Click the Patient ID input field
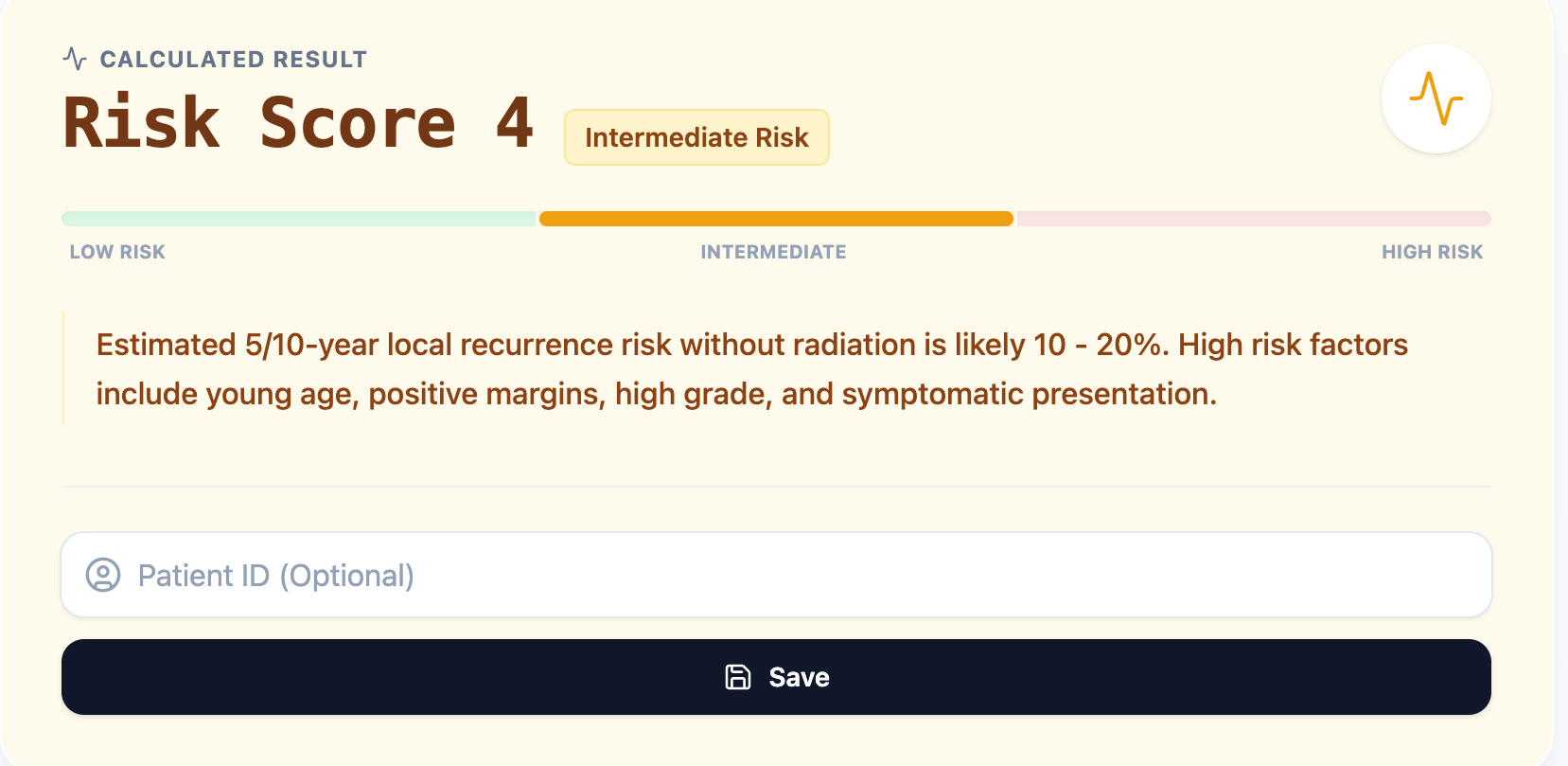This screenshot has height=766, width=1568. click(x=775, y=575)
